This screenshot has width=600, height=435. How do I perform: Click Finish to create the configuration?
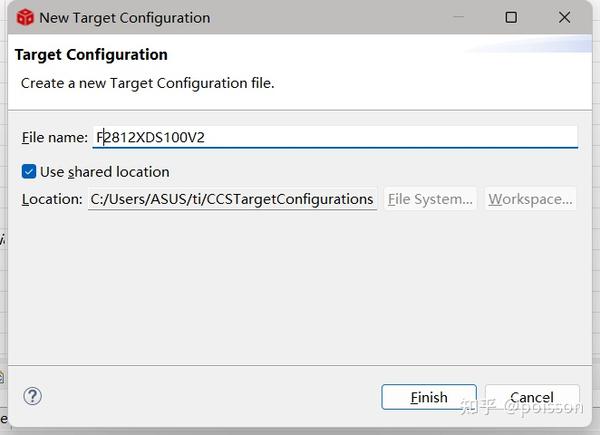[x=429, y=397]
